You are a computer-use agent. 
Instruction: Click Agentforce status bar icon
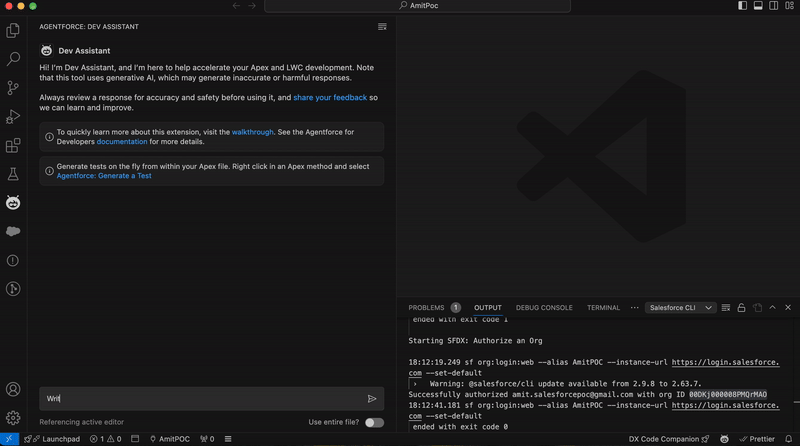724,439
